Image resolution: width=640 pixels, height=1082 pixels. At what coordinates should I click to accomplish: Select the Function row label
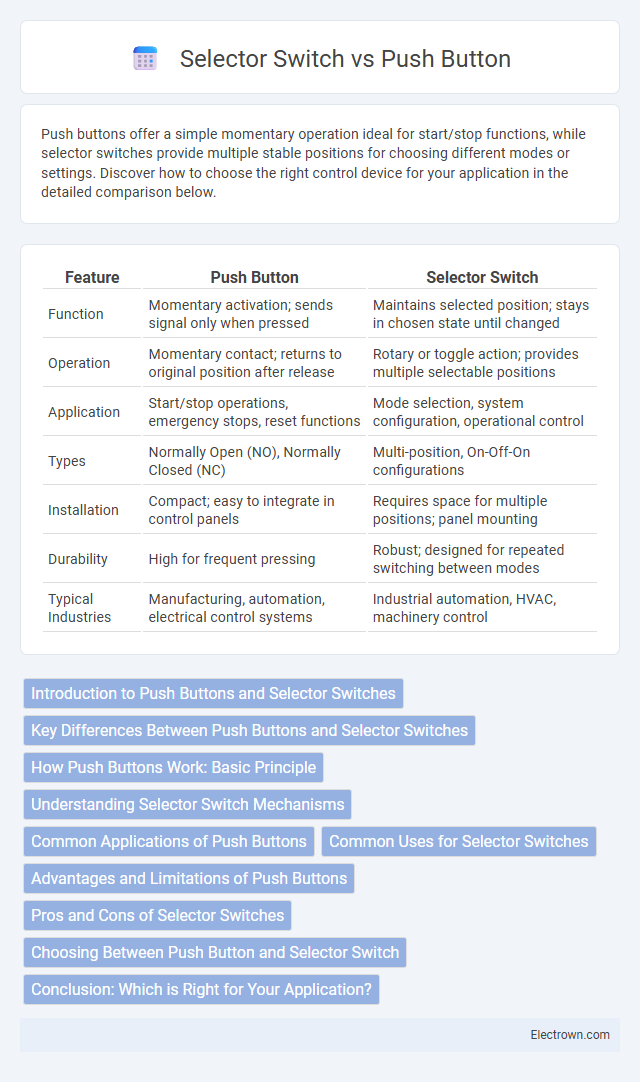[x=75, y=314]
